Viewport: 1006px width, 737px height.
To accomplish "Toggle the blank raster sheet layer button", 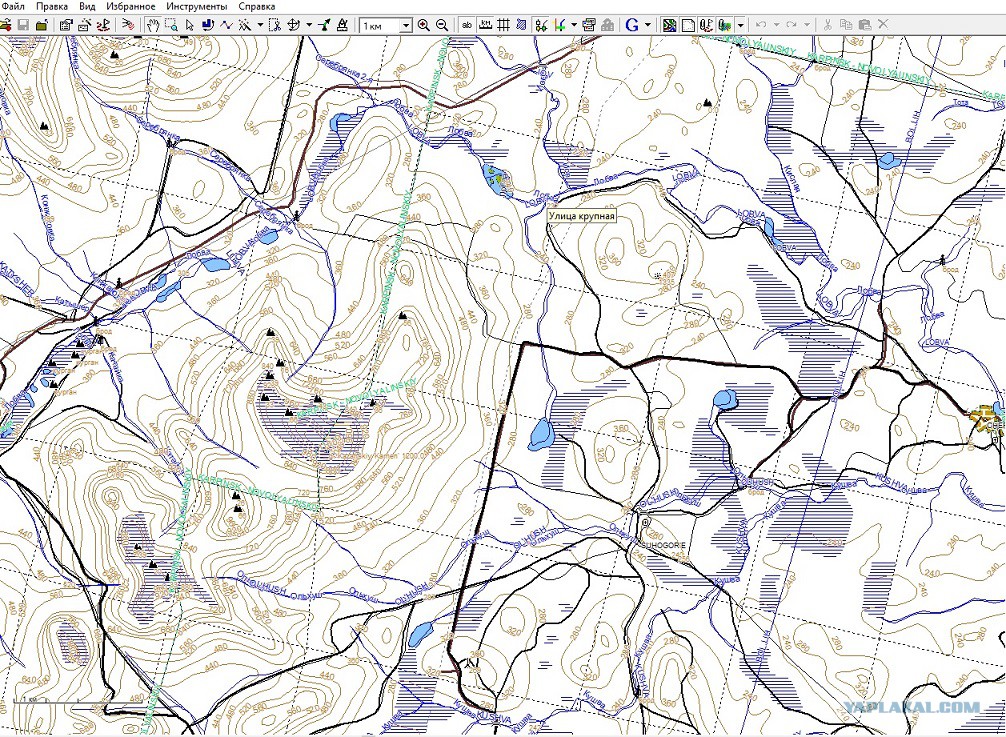I will [x=688, y=25].
